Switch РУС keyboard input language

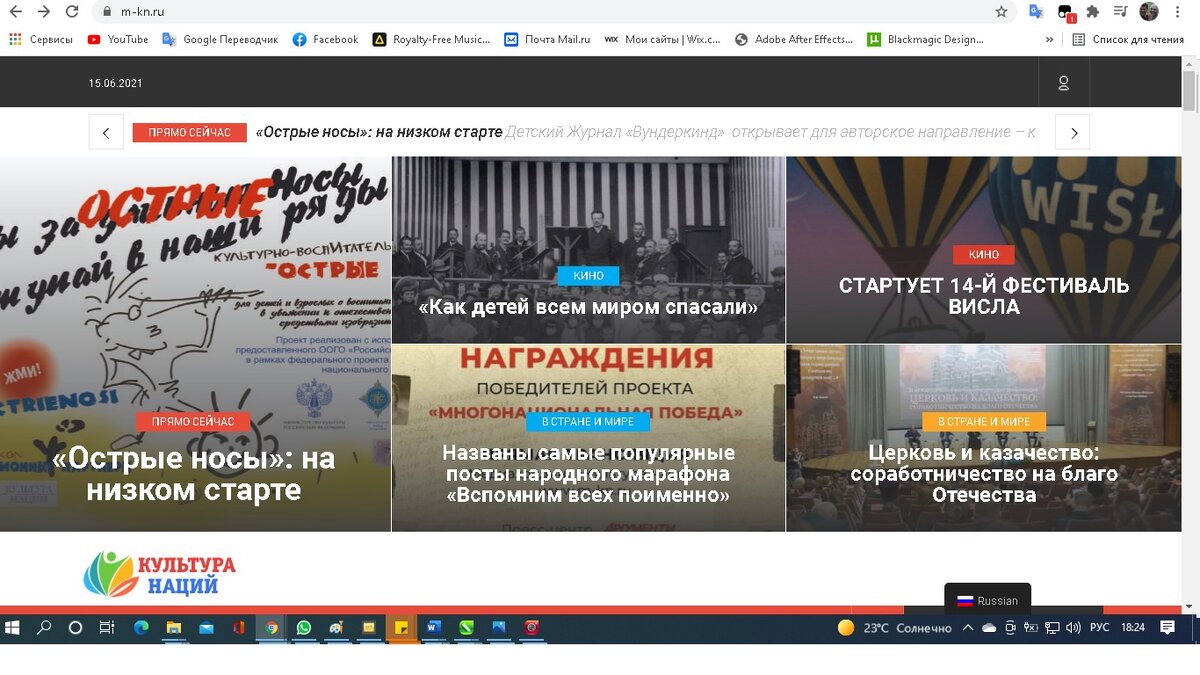point(1099,628)
